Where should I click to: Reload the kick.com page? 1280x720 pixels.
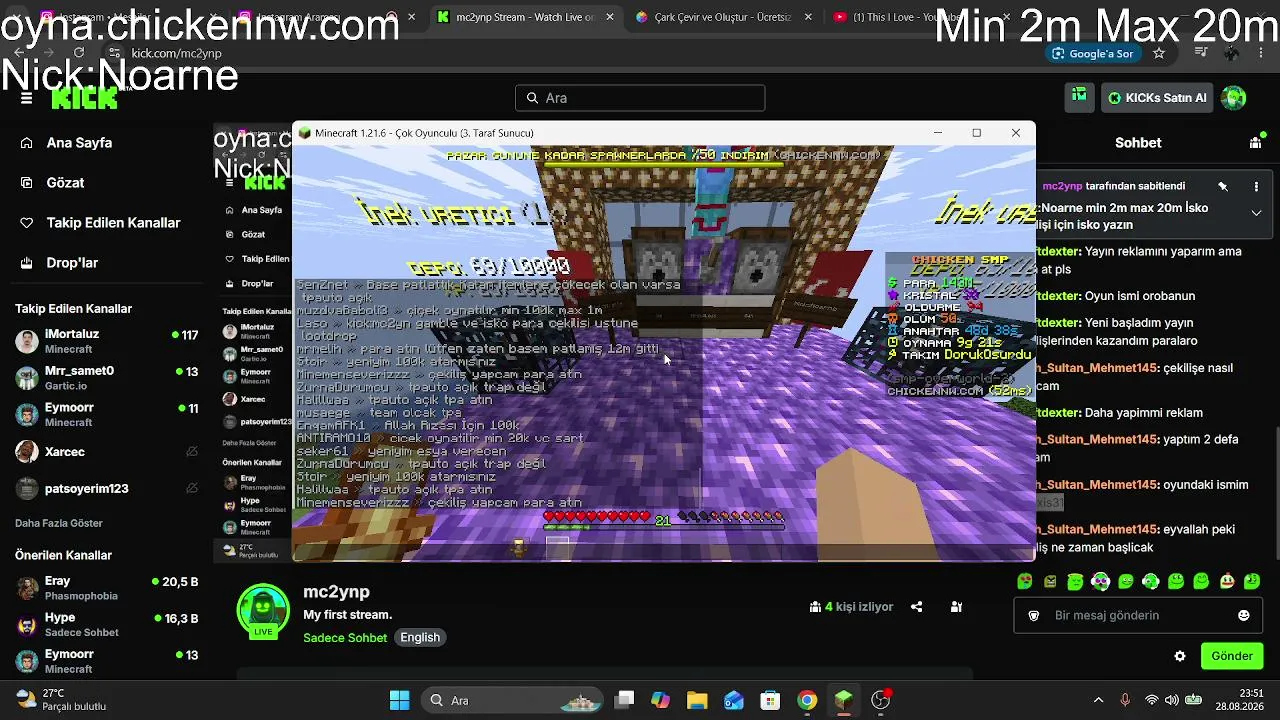pos(79,53)
